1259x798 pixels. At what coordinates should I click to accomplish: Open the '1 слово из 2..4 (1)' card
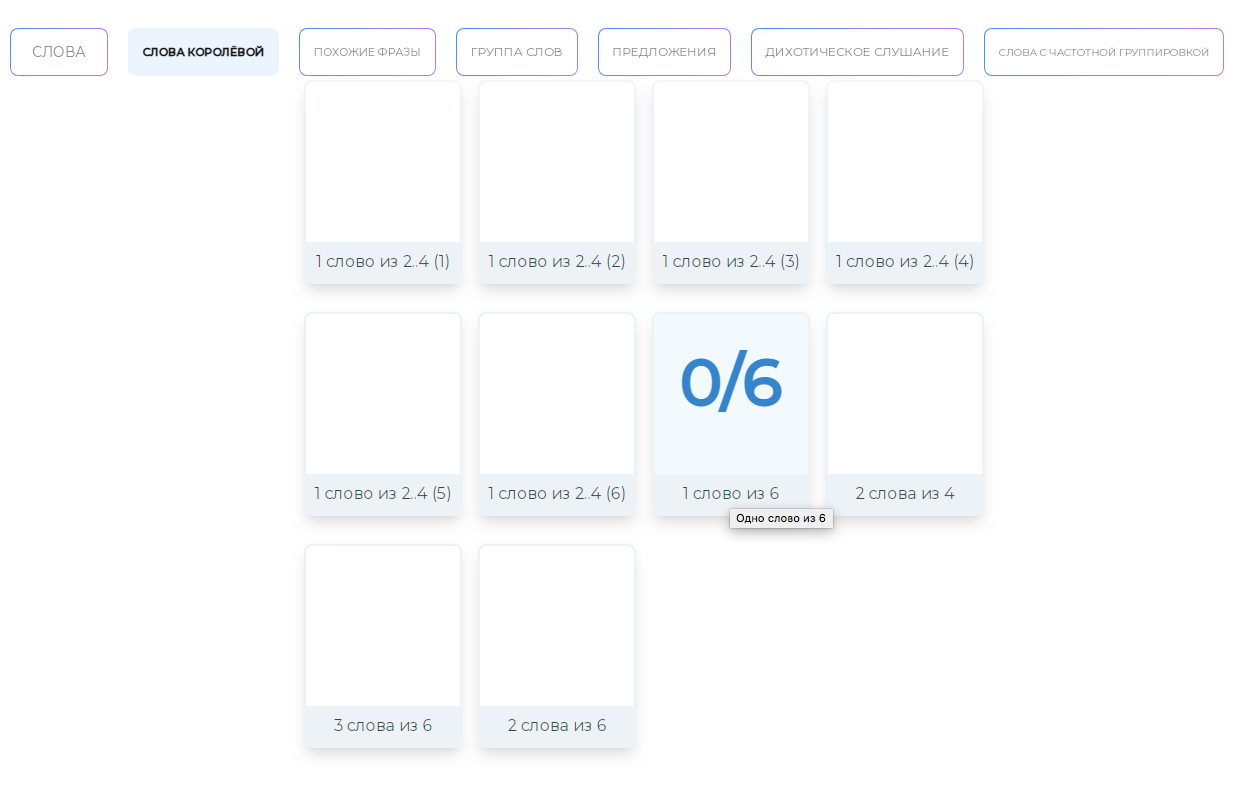point(383,182)
